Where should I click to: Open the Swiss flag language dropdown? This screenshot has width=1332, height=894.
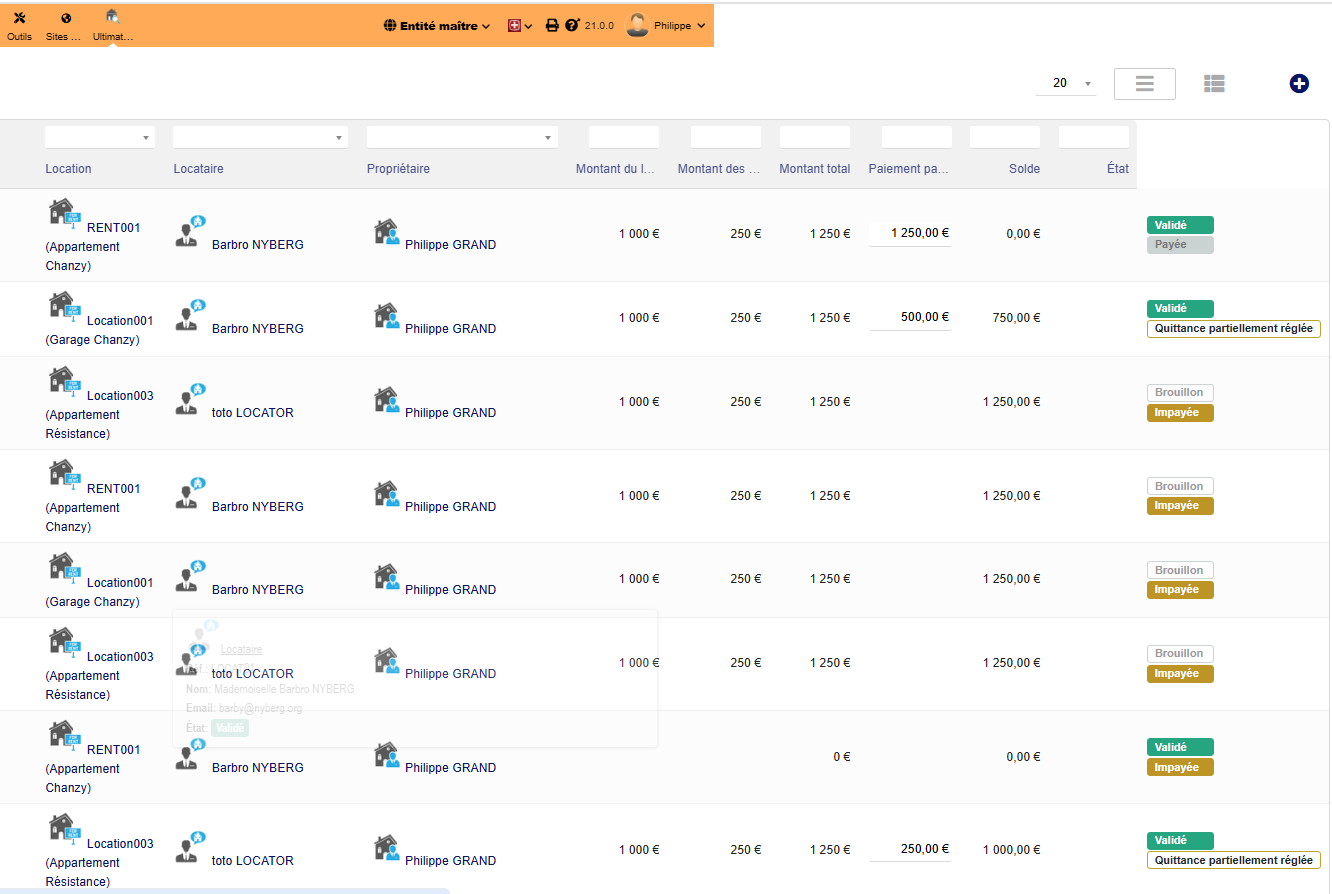pyautogui.click(x=520, y=26)
